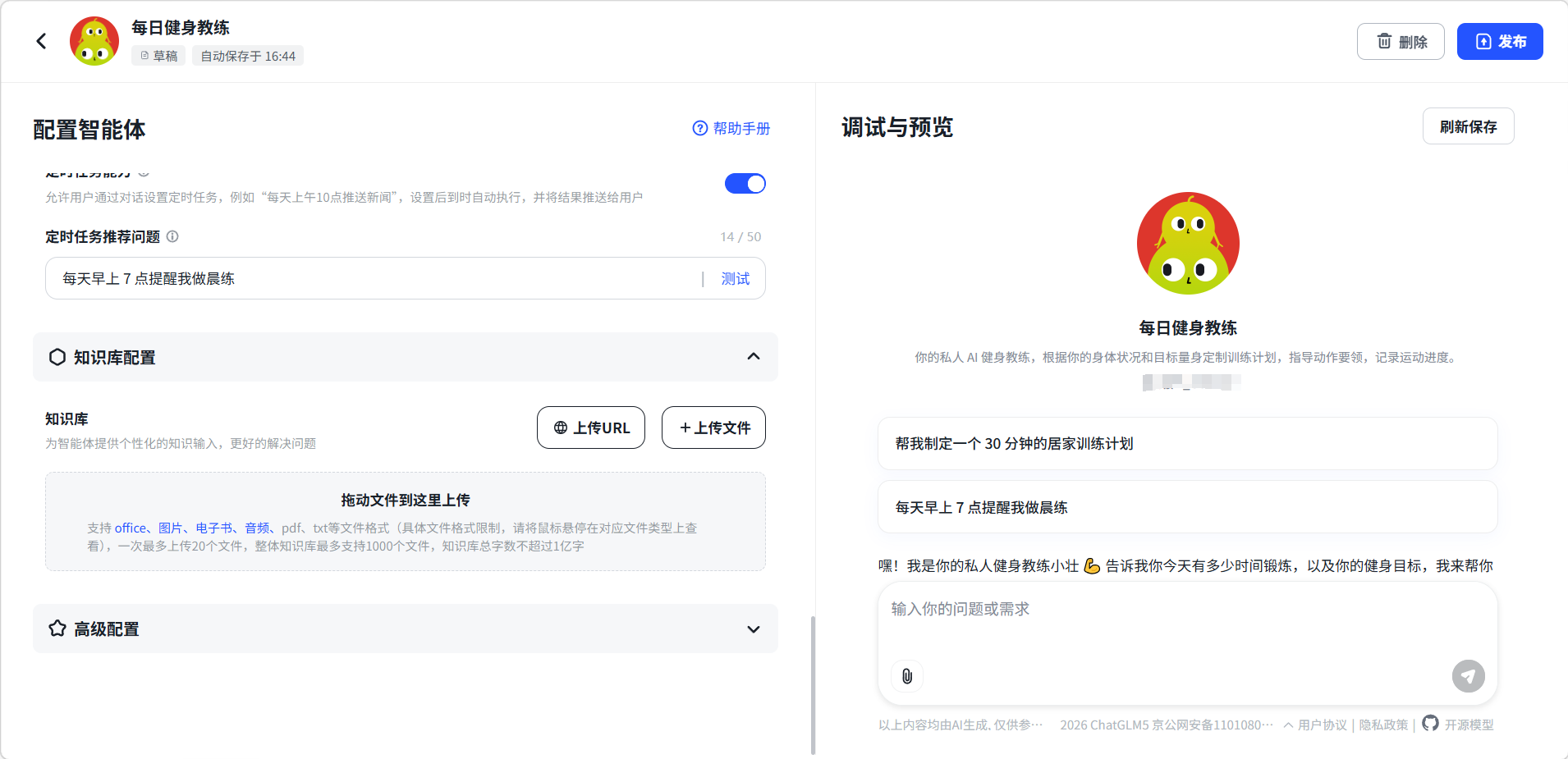The width and height of the screenshot is (1568, 759).
Task: Click the attachment paperclip icon
Action: pos(907,676)
